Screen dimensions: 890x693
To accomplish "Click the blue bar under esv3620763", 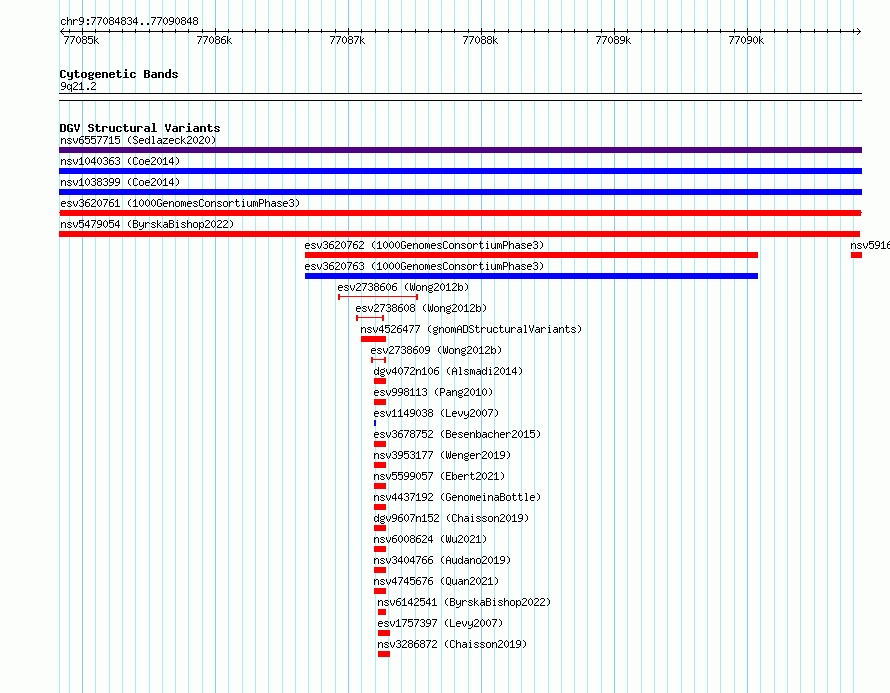I will pyautogui.click(x=531, y=276).
